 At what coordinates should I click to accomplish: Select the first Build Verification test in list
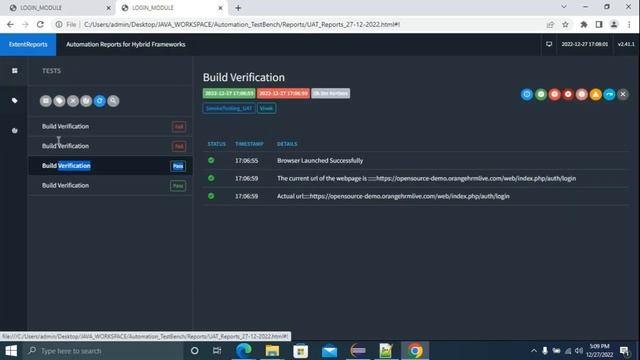click(x=110, y=127)
